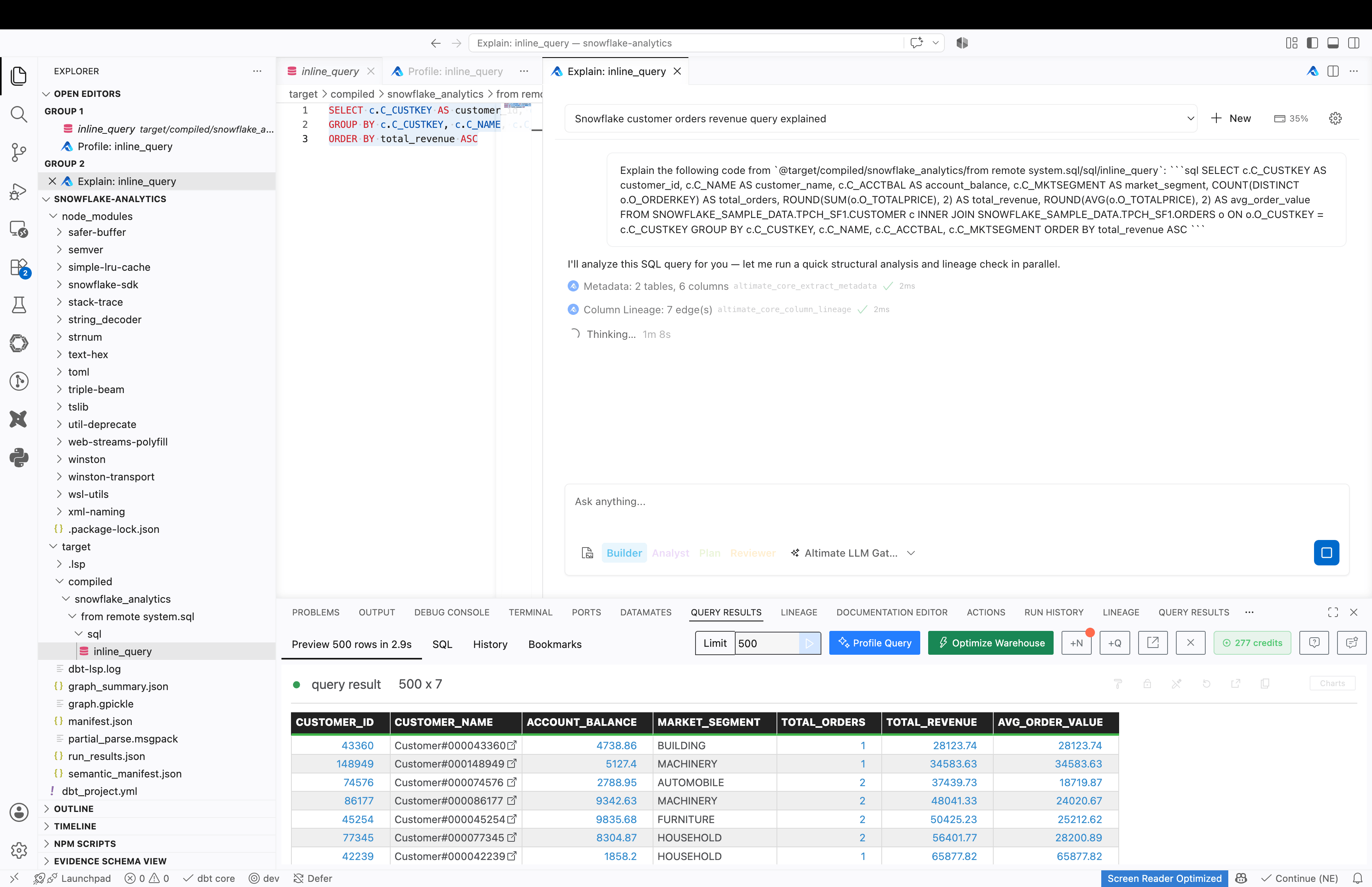This screenshot has height=887, width=1372.
Task: Open the Remote Explorer icon
Action: point(18,229)
